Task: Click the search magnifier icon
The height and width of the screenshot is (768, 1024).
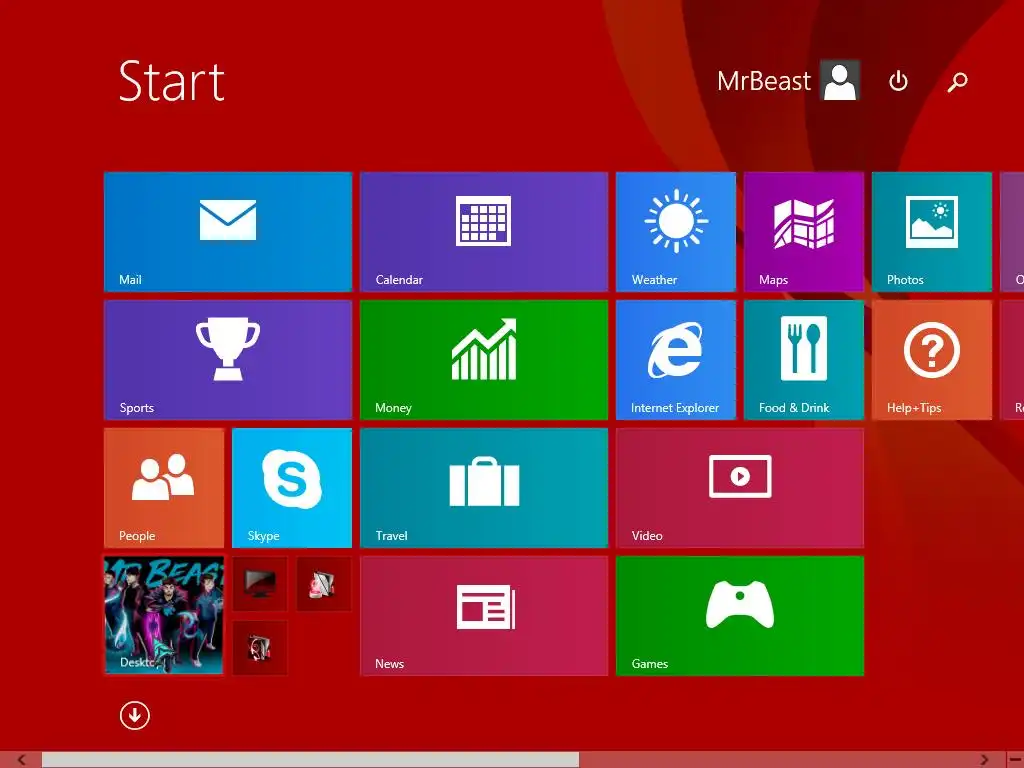Action: [x=957, y=82]
